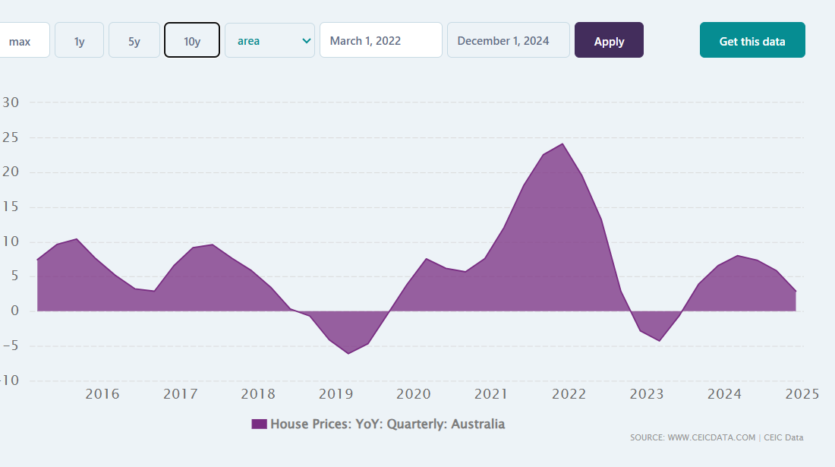Viewport: 835px width, 467px height.
Task: Switch chart range to 5y
Action: tap(134, 41)
